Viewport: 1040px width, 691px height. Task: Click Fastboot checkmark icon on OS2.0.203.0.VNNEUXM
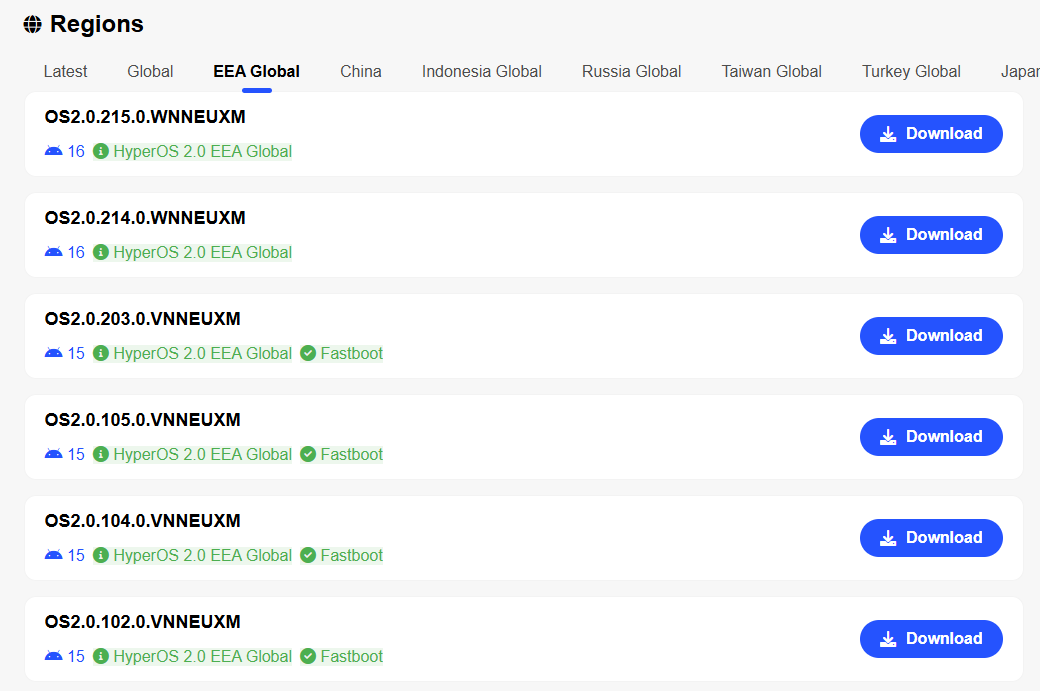(308, 354)
